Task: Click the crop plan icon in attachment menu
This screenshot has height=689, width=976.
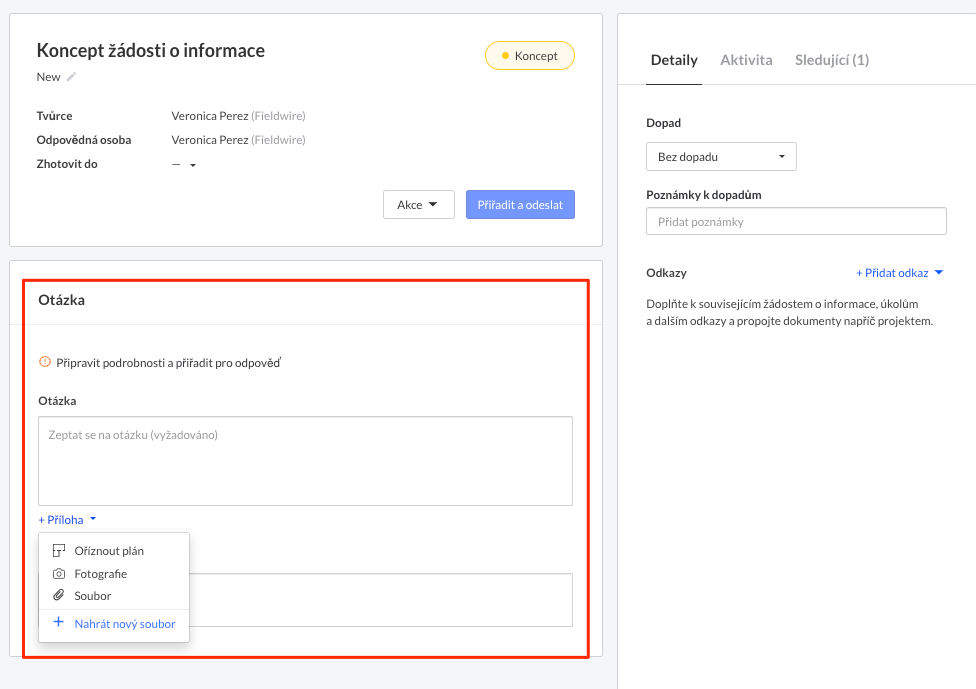Action: 59,551
